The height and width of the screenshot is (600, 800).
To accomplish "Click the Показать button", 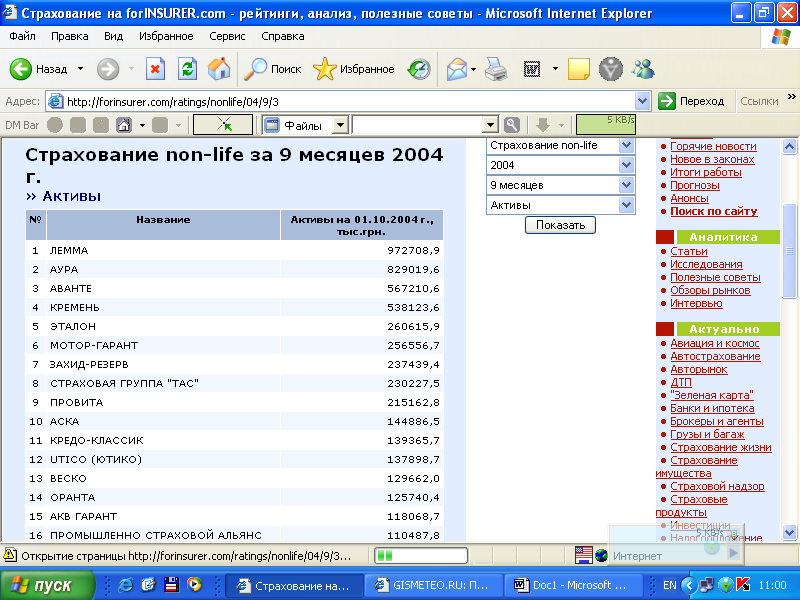I will pos(560,225).
